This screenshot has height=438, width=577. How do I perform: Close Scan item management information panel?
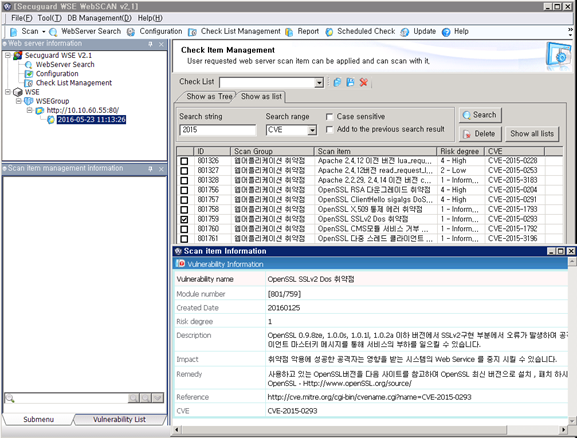tap(161, 169)
